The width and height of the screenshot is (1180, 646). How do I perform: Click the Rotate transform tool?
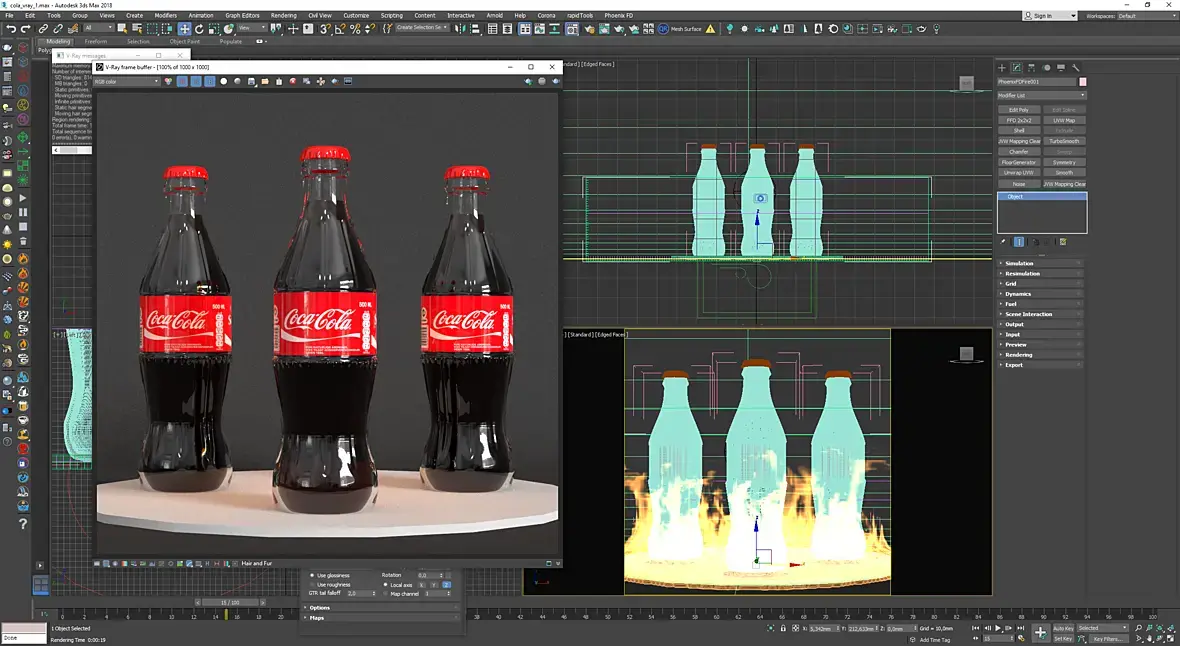199,29
